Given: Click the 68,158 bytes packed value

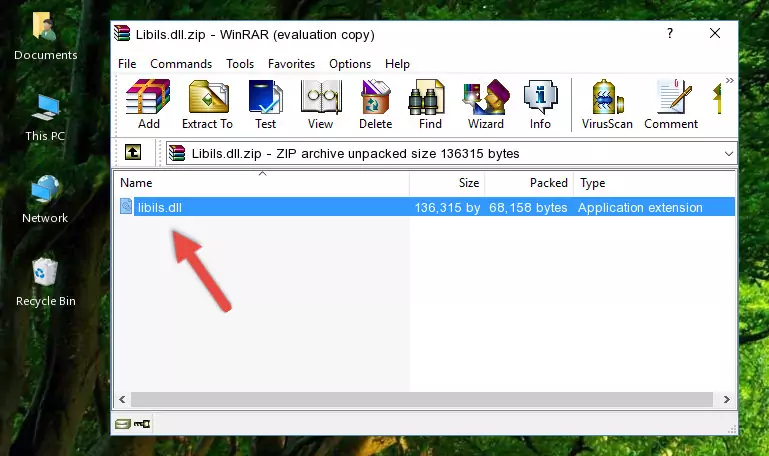Looking at the screenshot, I should tap(528, 207).
